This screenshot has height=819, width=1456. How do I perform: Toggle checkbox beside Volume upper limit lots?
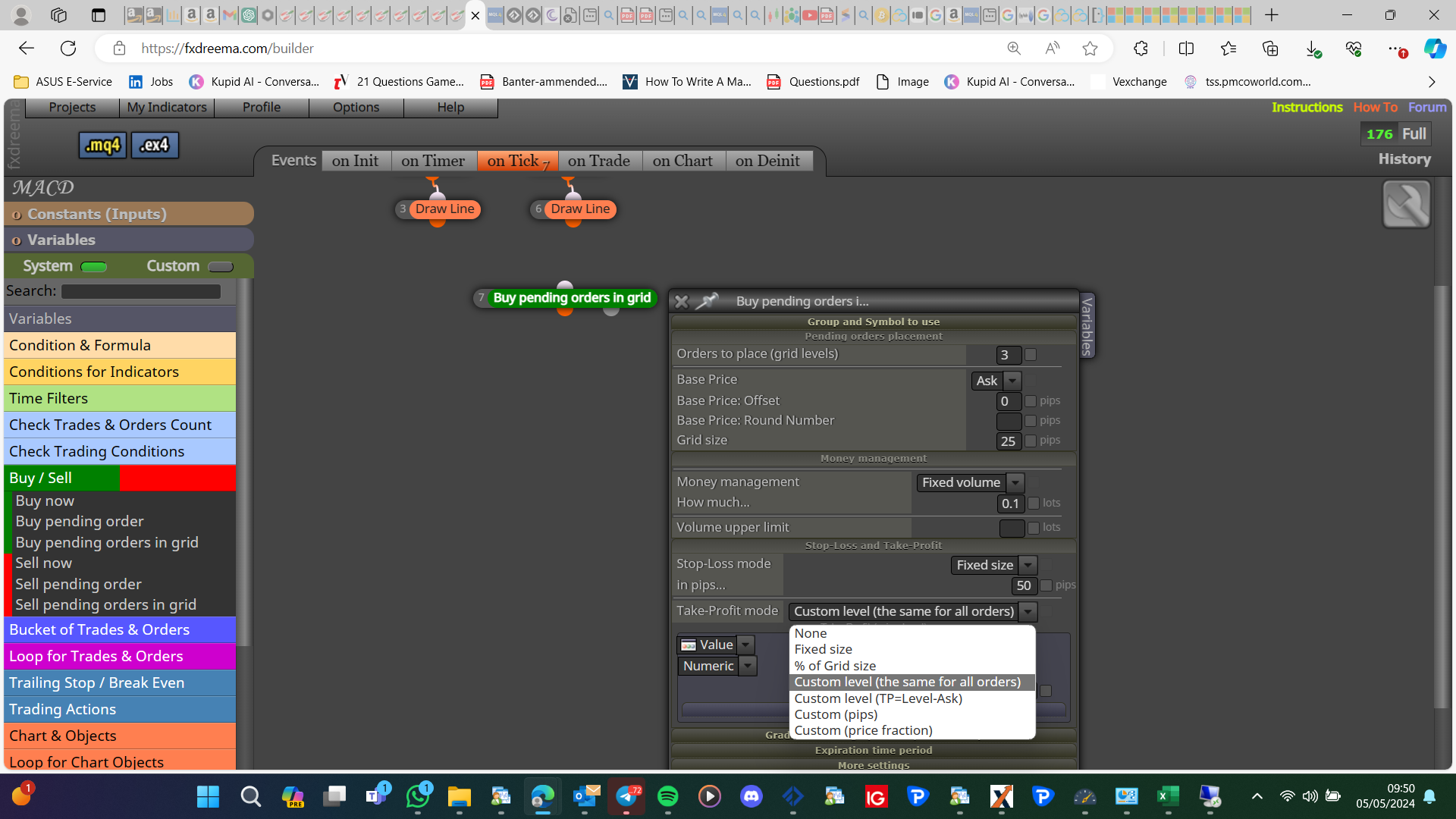[x=1034, y=528]
